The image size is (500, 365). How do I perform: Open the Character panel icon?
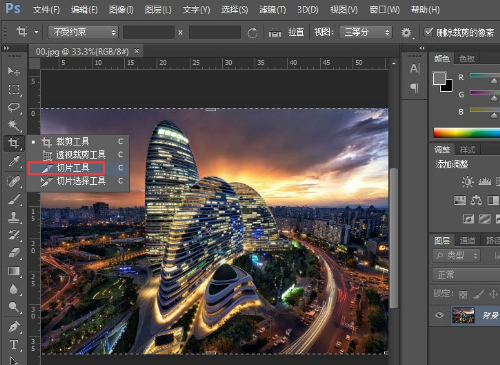click(x=414, y=69)
